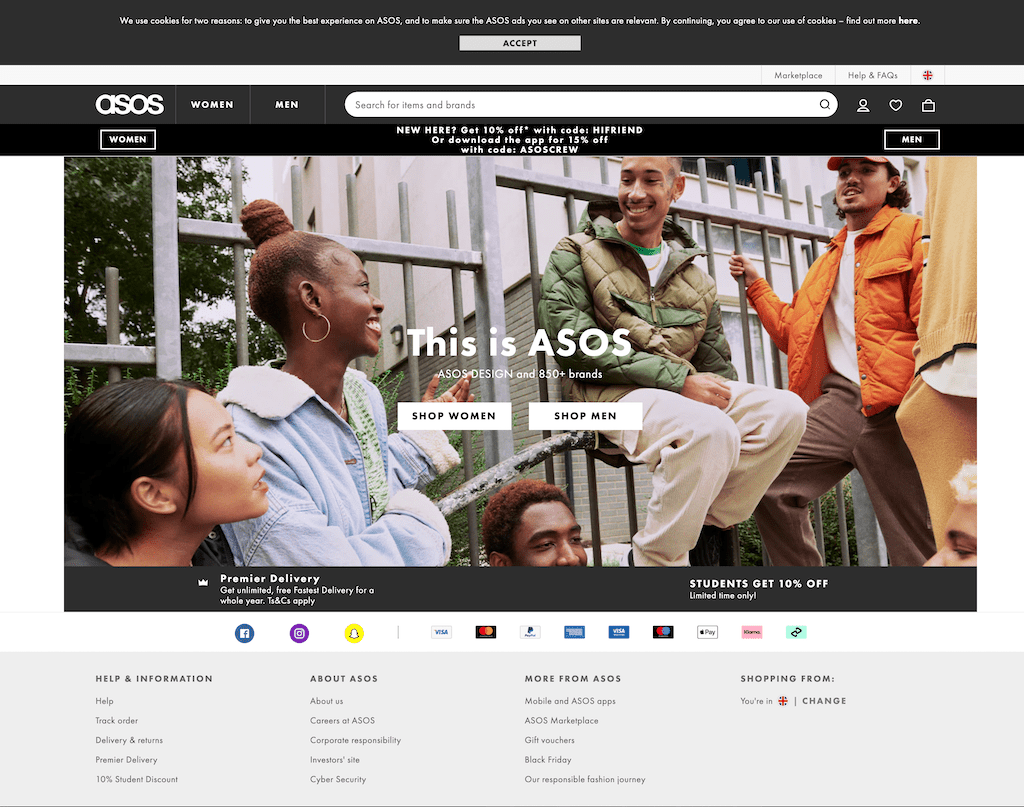Open 10% Student Discount footer link
The height and width of the screenshot is (807, 1024).
pyautogui.click(x=136, y=779)
